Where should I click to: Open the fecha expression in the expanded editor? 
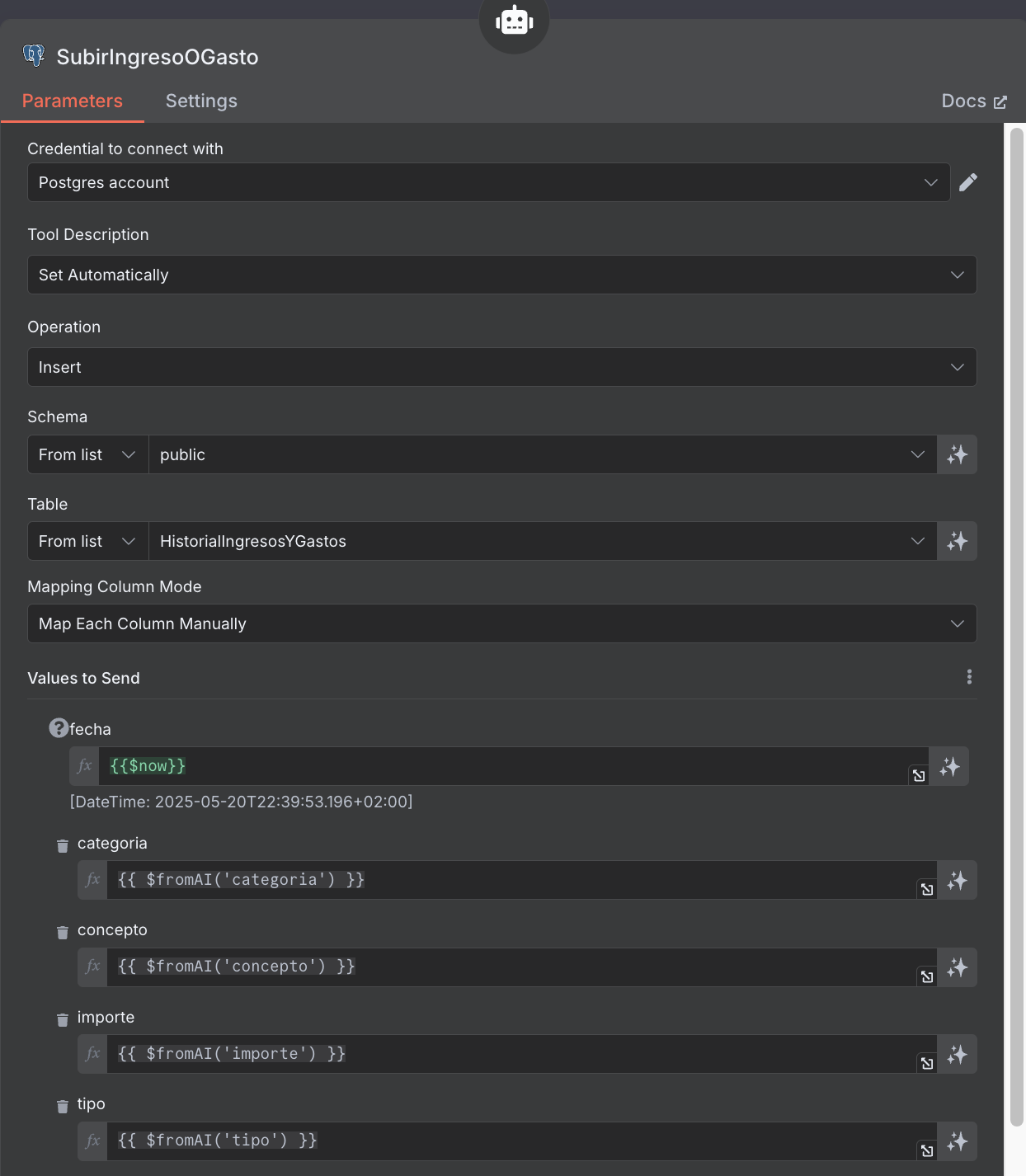coord(919,775)
